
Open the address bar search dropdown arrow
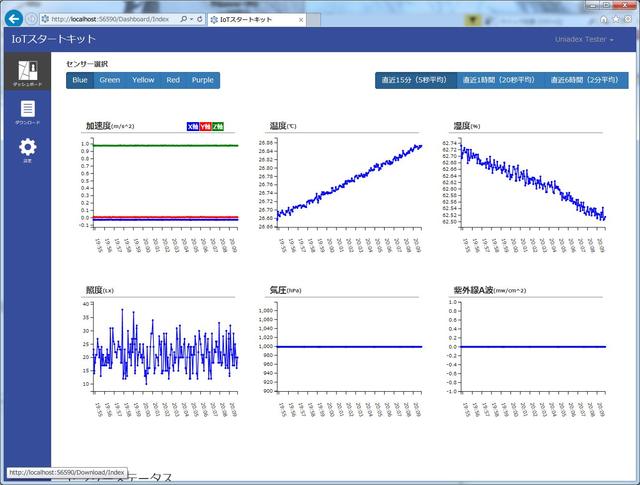click(191, 19)
